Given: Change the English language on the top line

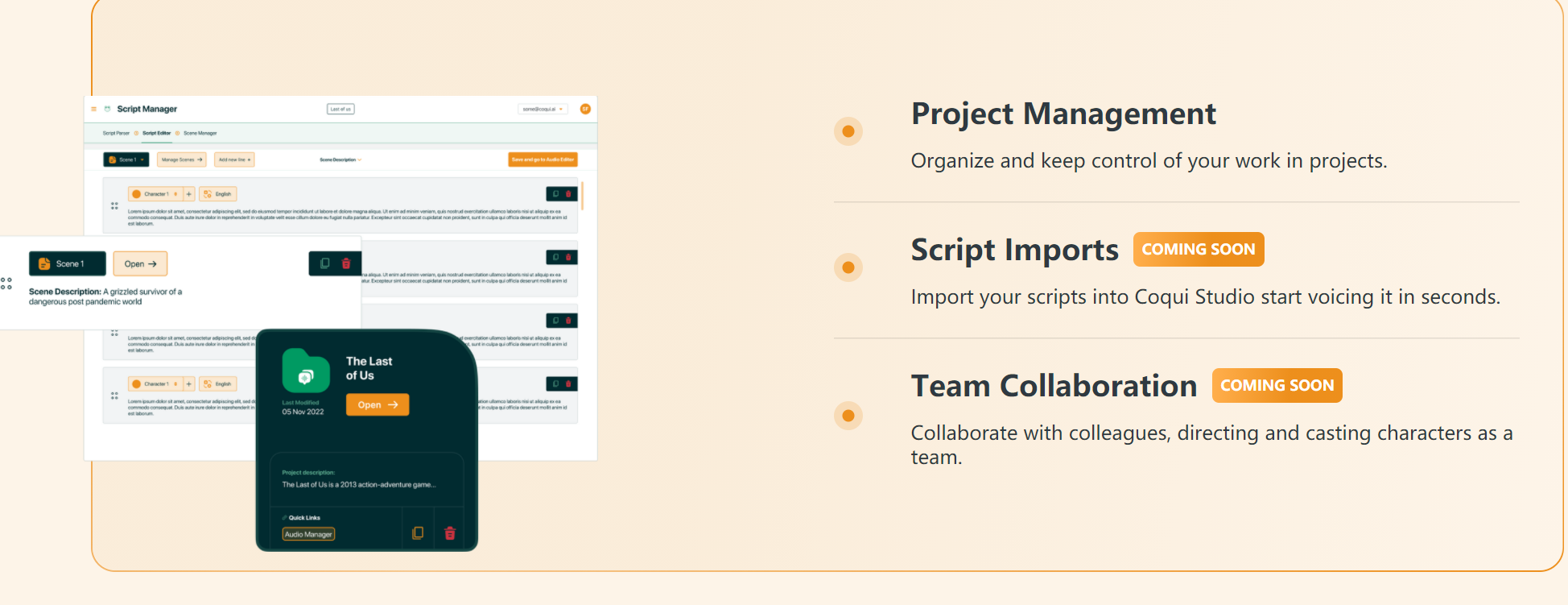Looking at the screenshot, I should 218,194.
